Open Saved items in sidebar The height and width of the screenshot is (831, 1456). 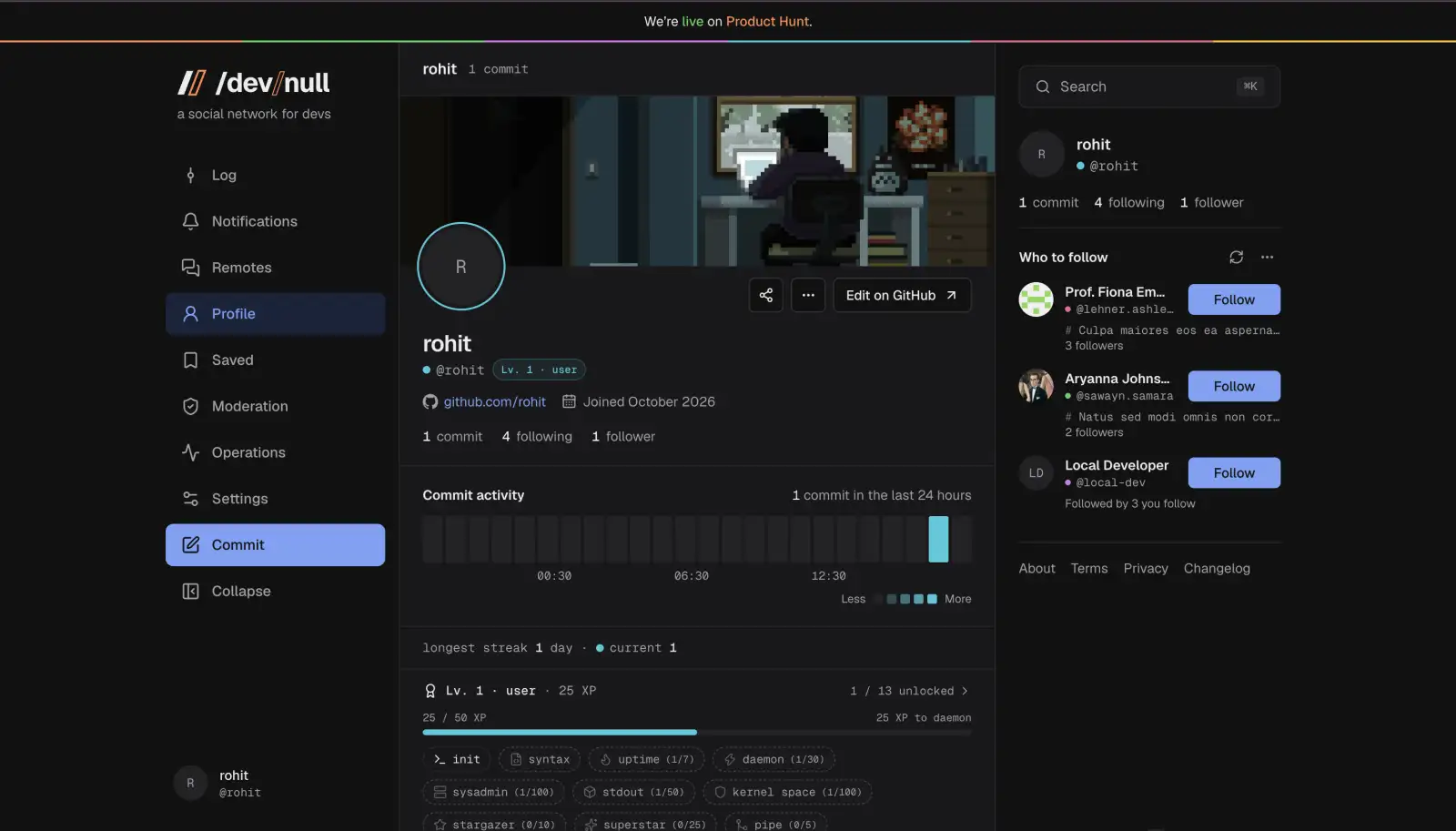click(275, 360)
